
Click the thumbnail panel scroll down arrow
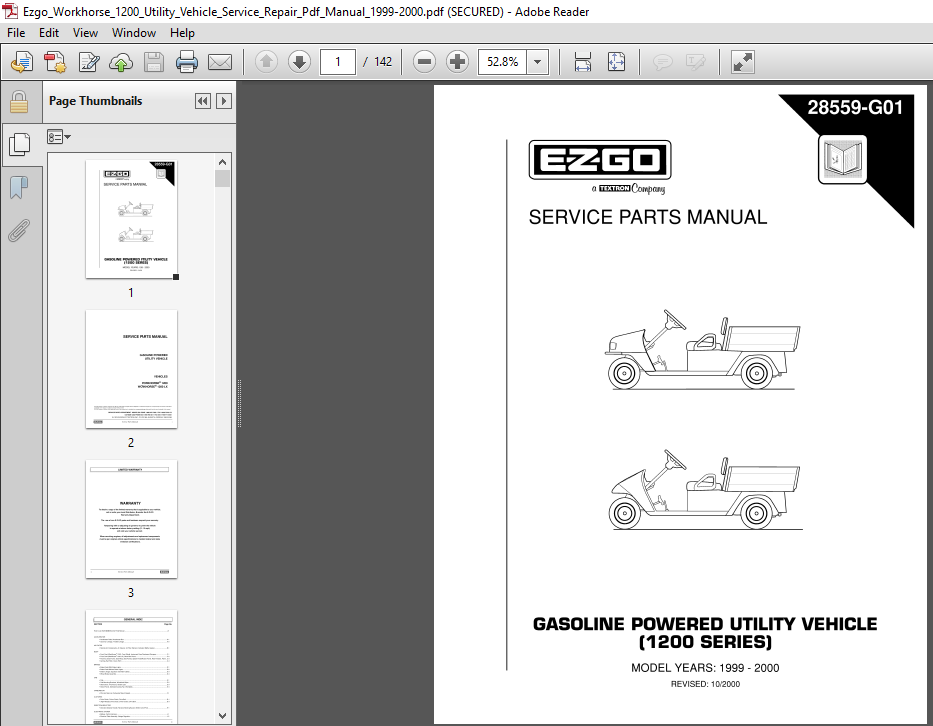point(223,716)
